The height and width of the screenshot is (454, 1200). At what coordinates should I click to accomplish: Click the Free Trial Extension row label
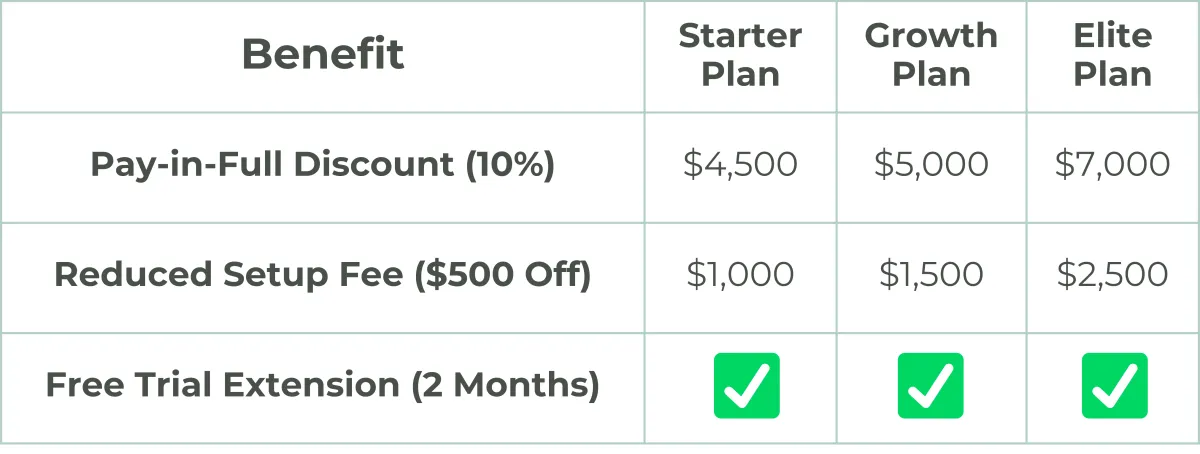click(322, 385)
